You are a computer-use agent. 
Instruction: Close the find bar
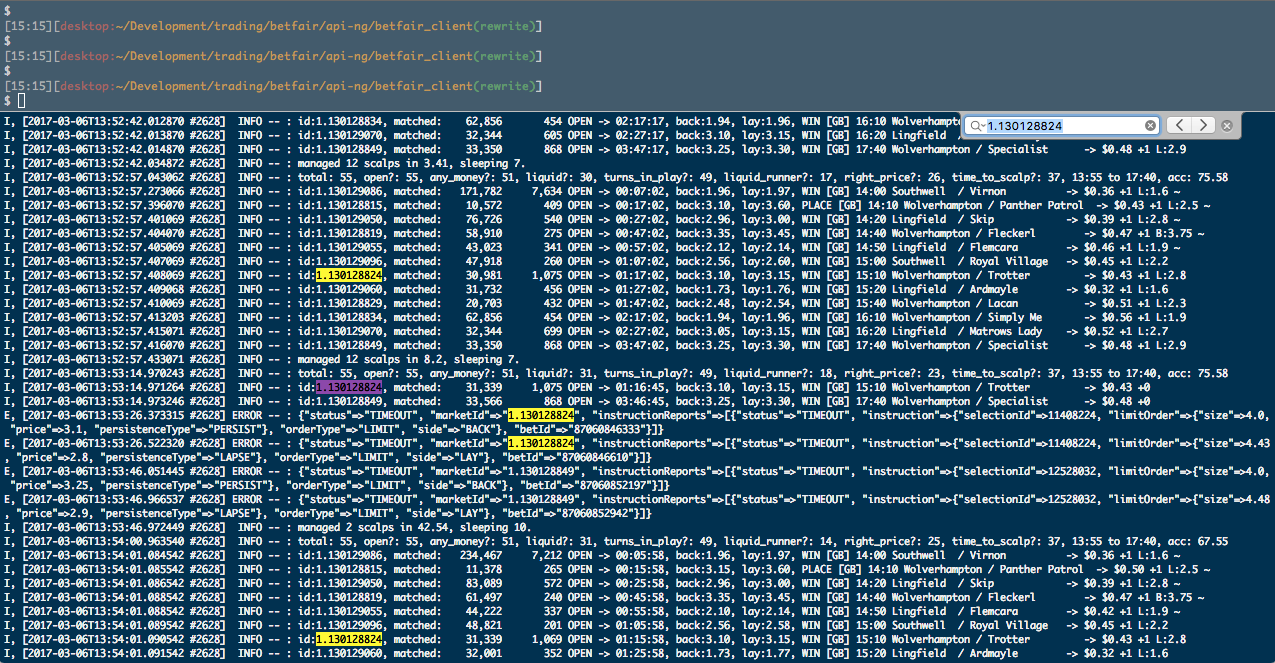(x=1227, y=126)
